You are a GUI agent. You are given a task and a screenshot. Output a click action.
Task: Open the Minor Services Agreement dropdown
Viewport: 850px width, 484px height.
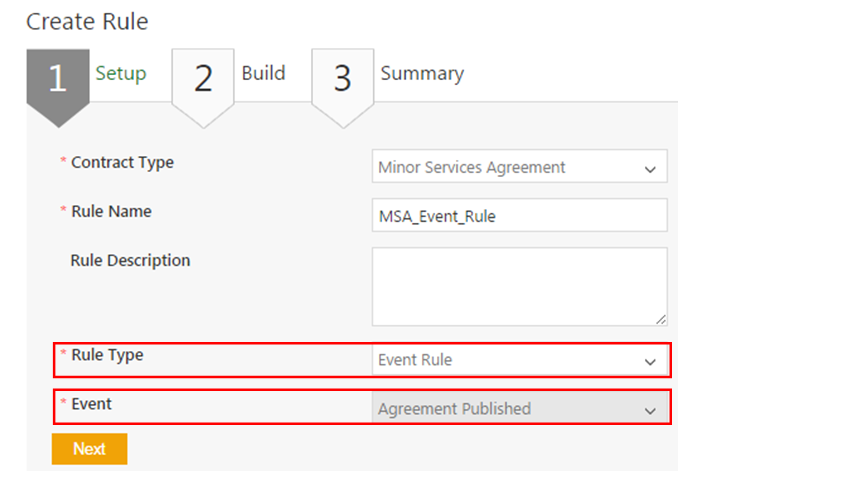point(519,168)
